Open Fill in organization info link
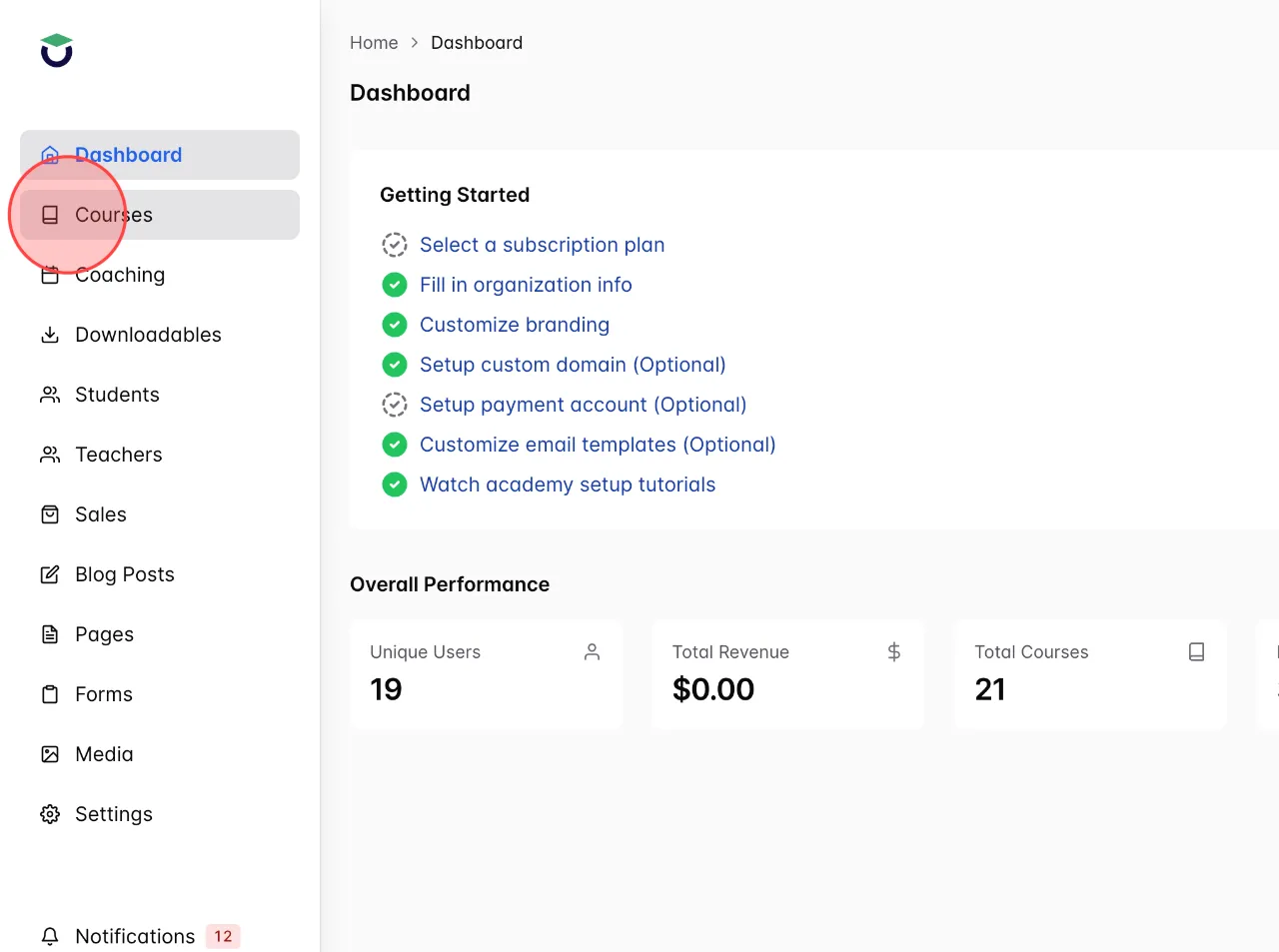Viewport: 1279px width, 952px height. pos(526,285)
